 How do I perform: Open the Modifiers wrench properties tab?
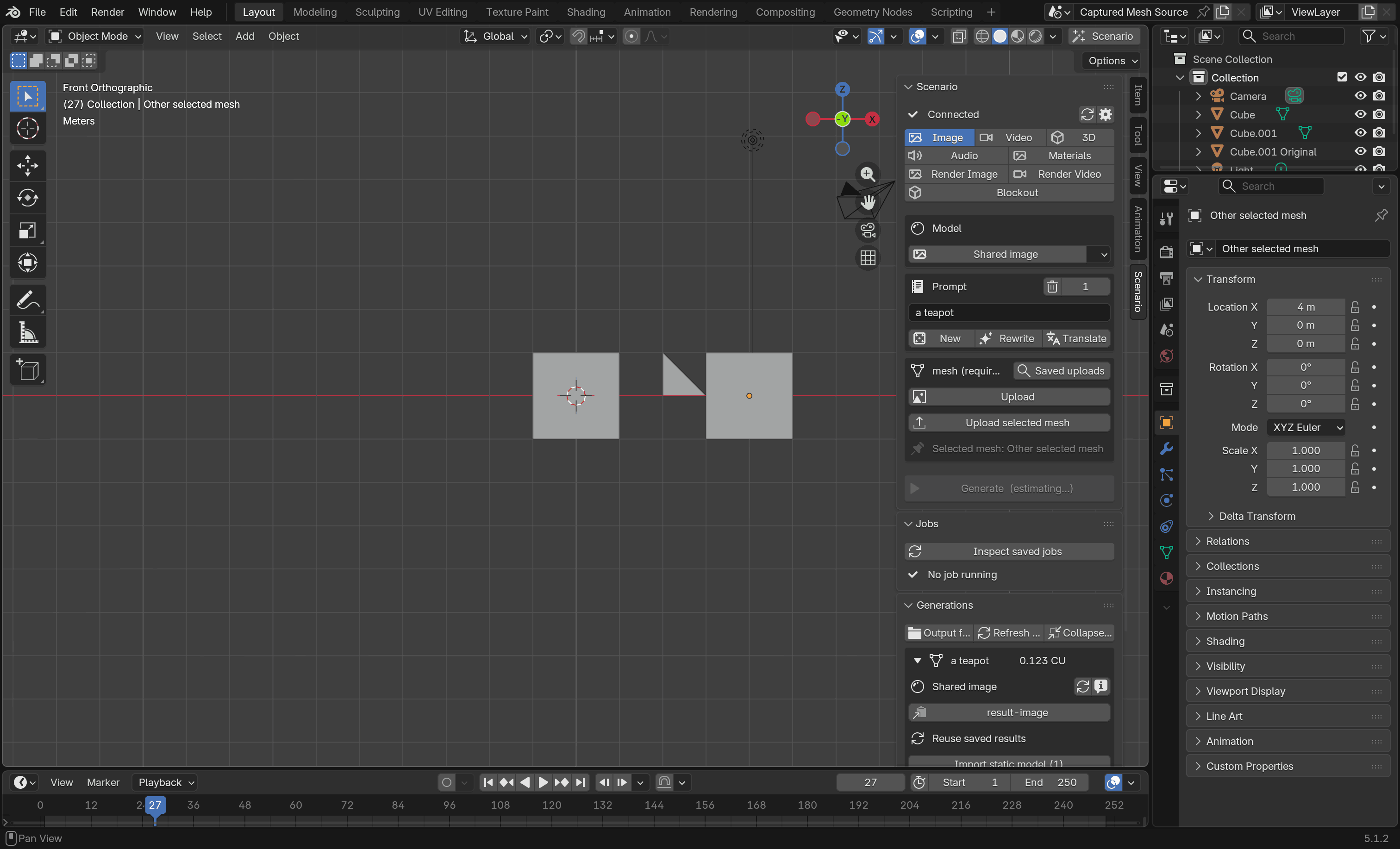[1167, 449]
